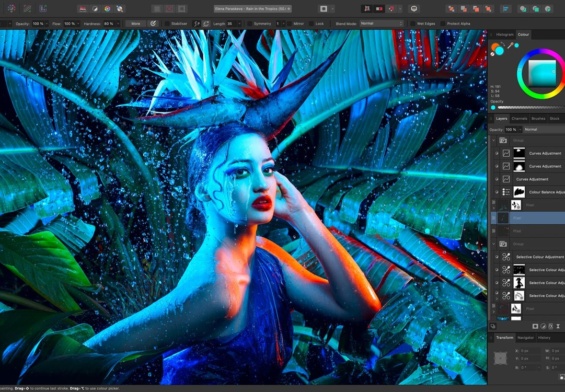565x392 pixels.
Task: Enable the Symmetry checkbox
Action: [x=249, y=24]
